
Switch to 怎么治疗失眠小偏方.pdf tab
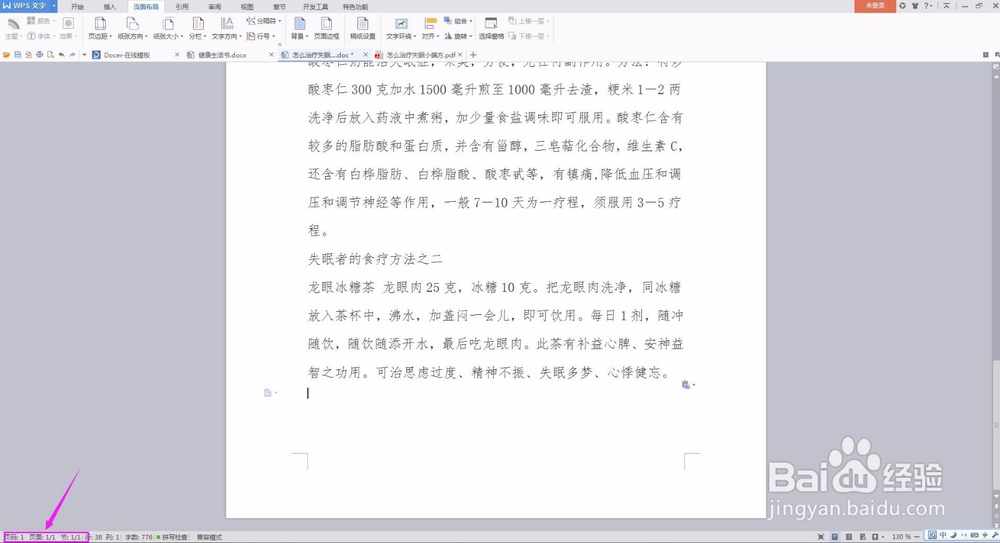pyautogui.click(x=420, y=55)
